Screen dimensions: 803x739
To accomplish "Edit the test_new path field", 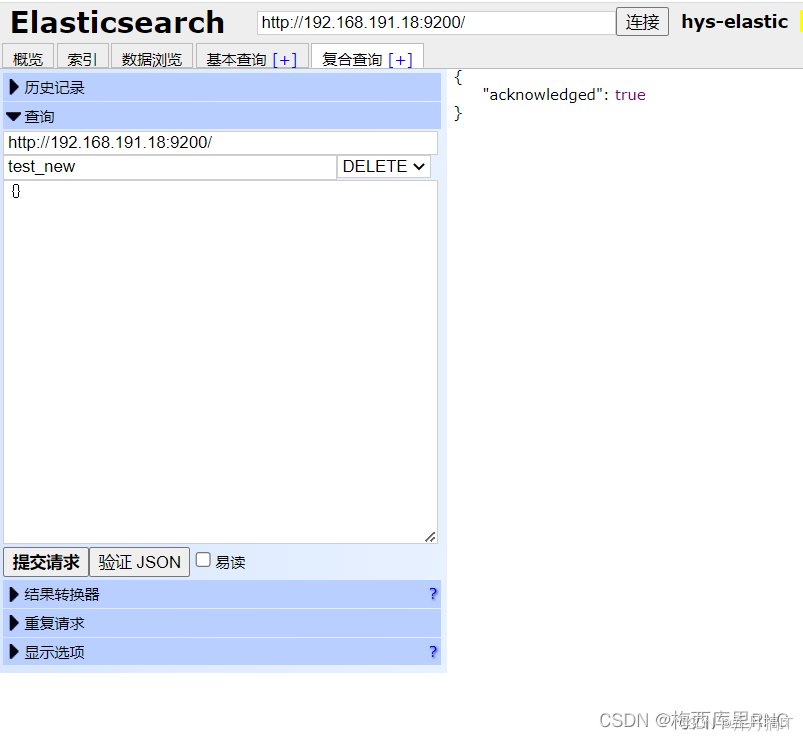I will click(x=170, y=167).
